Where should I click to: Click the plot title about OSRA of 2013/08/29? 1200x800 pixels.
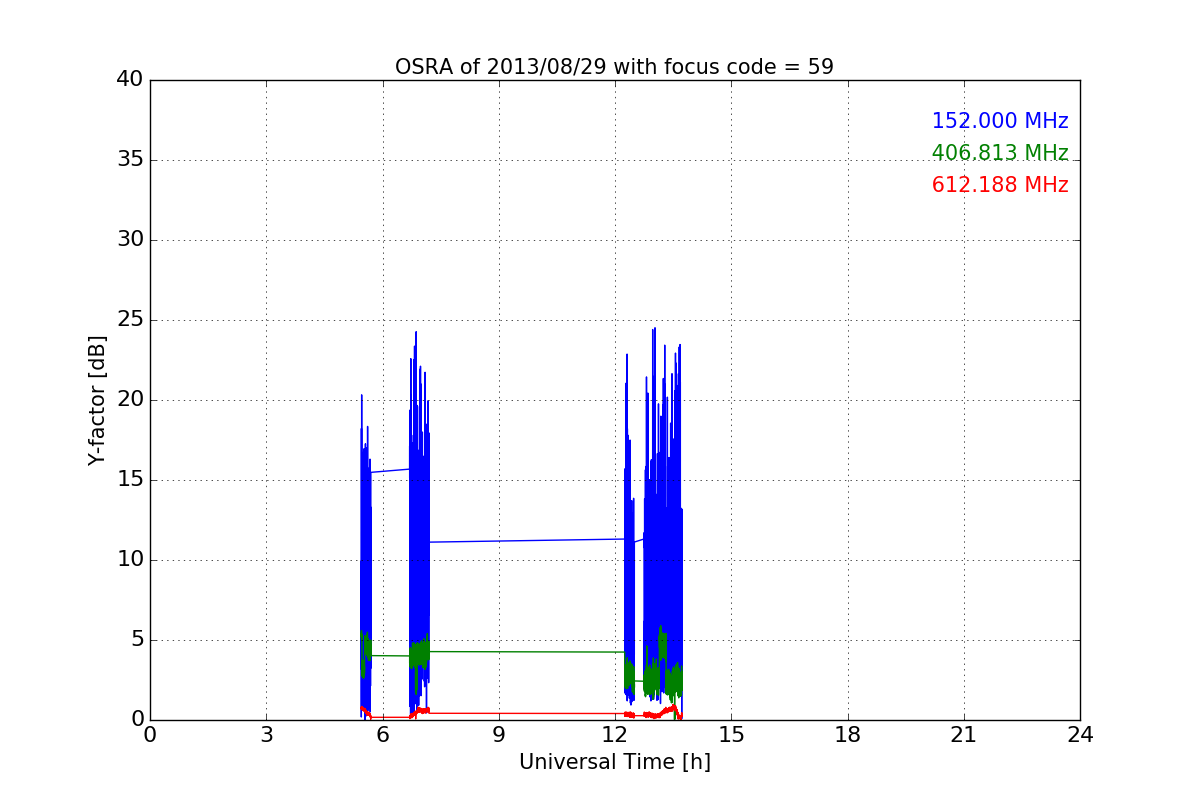click(x=614, y=67)
